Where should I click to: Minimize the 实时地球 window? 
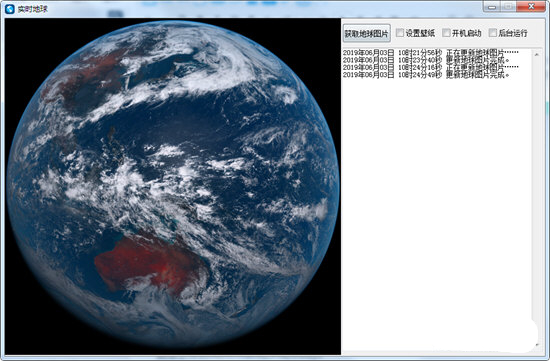[492, 7]
